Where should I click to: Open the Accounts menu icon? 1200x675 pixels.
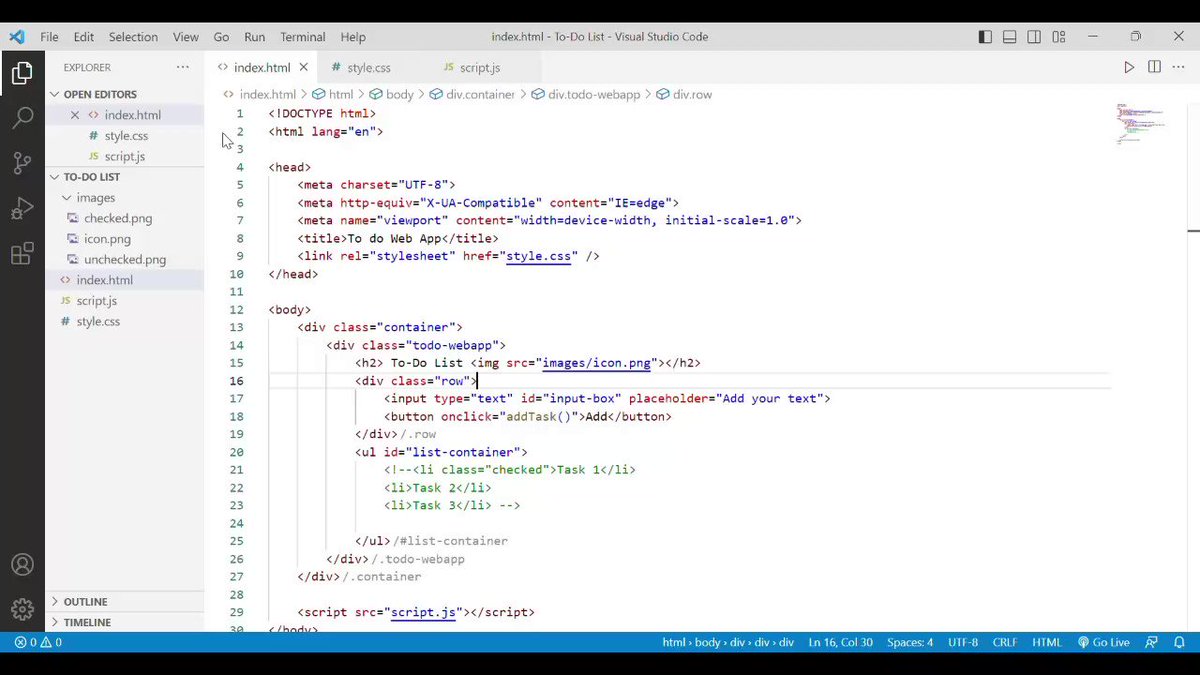pyautogui.click(x=22, y=565)
